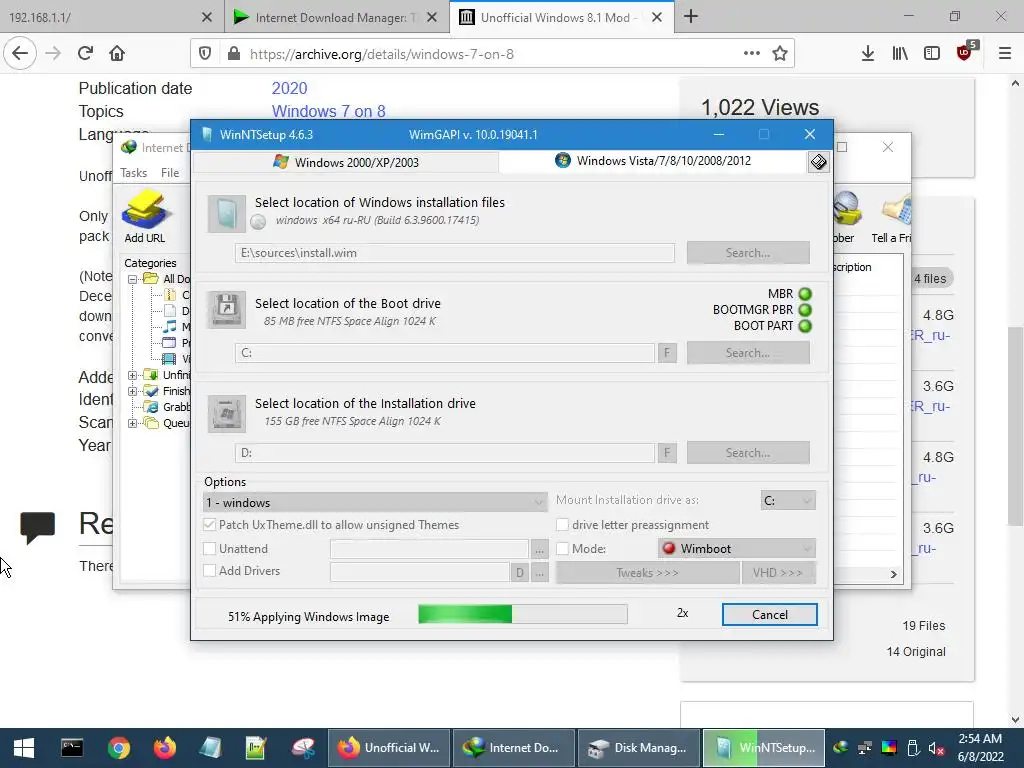Click the Applying Windows Image progress bar

pos(522,614)
